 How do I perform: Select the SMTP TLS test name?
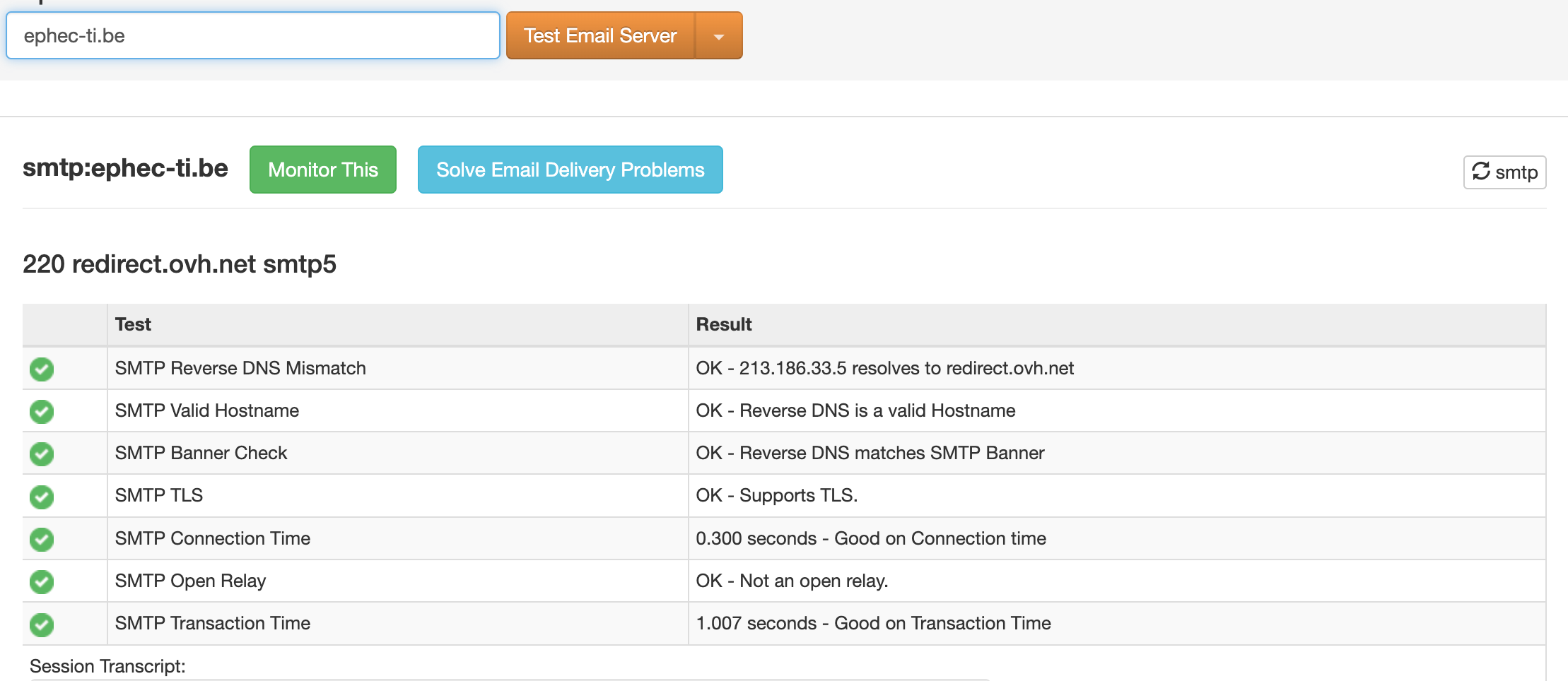(x=159, y=495)
